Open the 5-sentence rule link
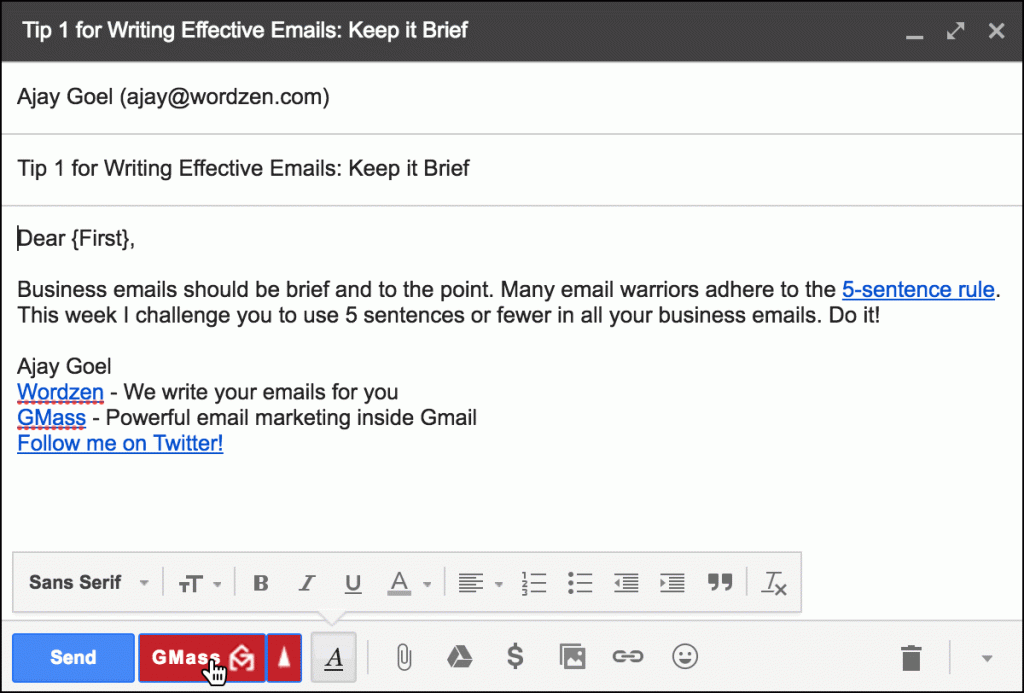1024x693 pixels. (918, 290)
